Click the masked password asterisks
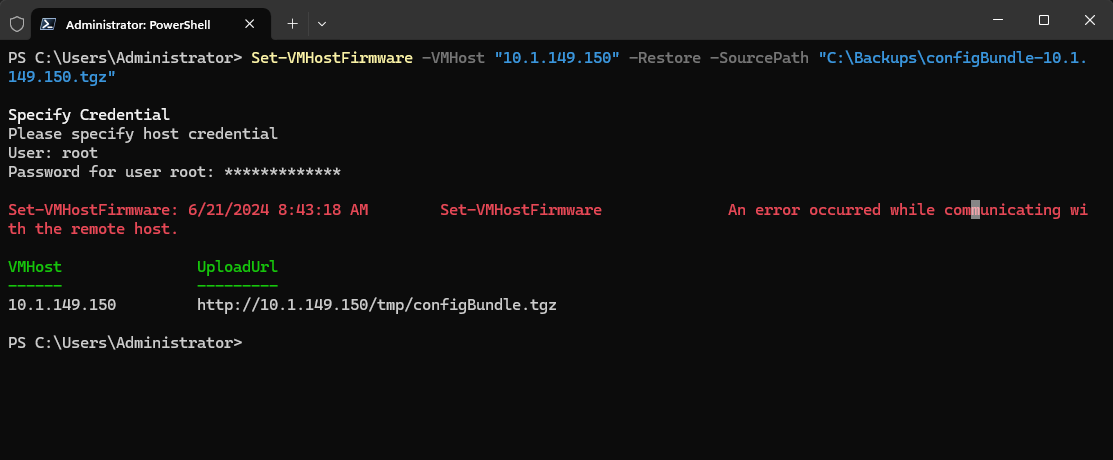 282,172
